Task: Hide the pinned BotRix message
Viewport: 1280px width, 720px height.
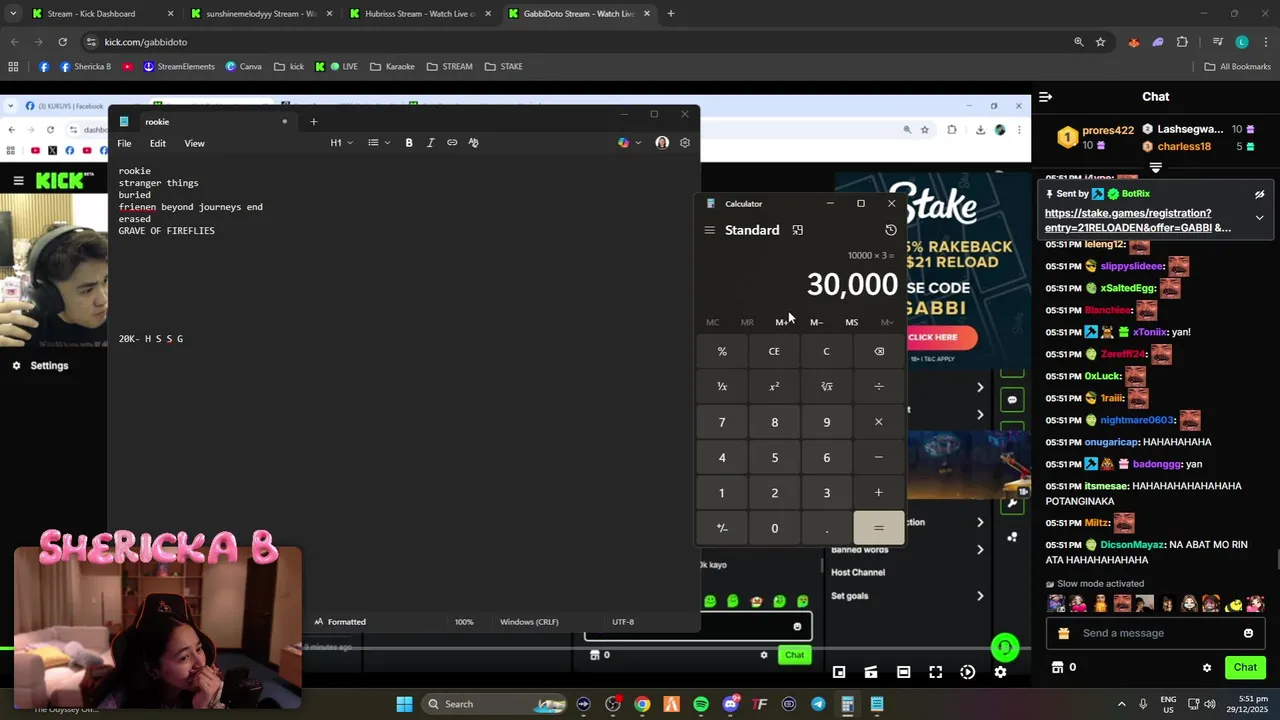Action: coord(1259,194)
